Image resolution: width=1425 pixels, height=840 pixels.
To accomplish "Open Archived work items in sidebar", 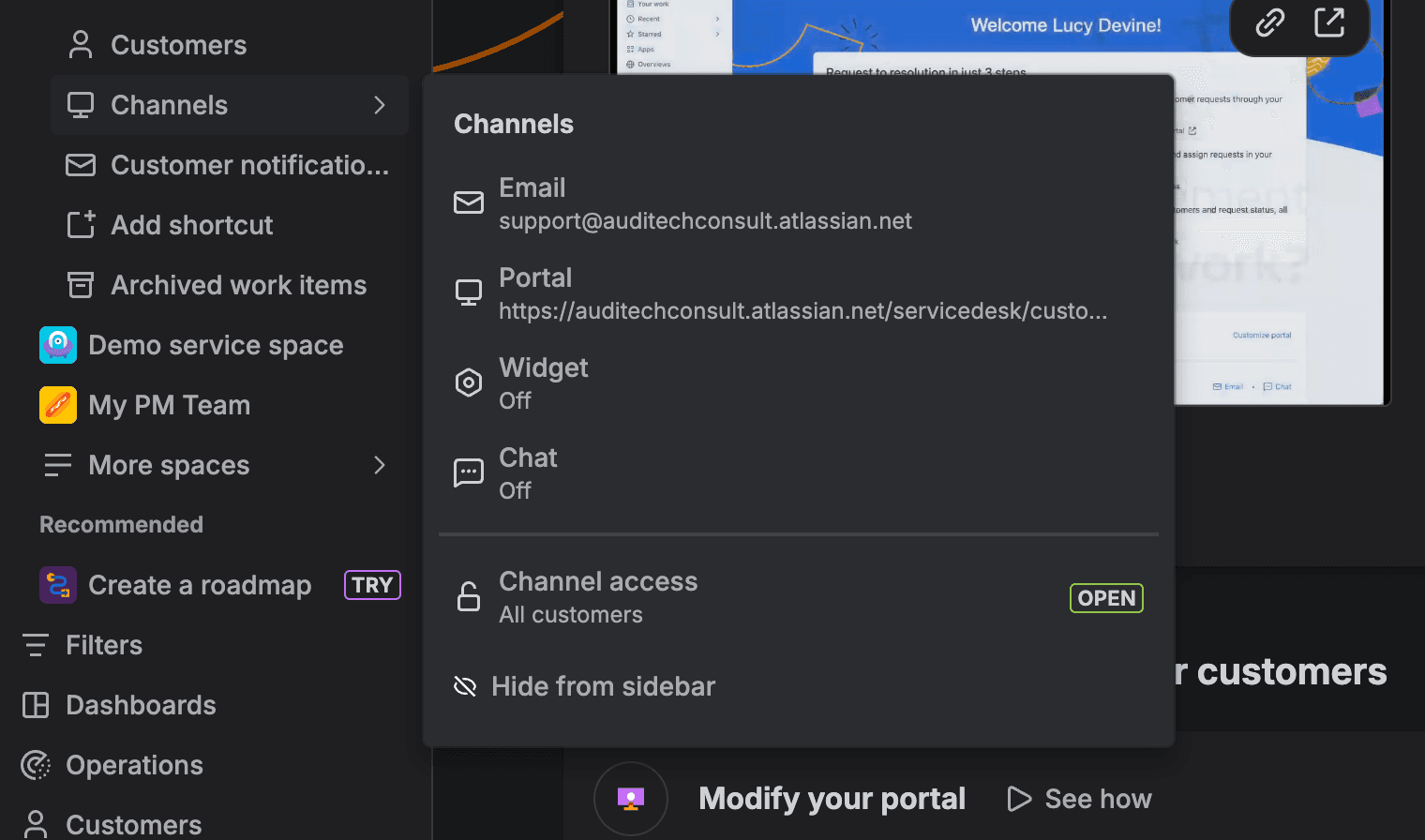I will [238, 285].
